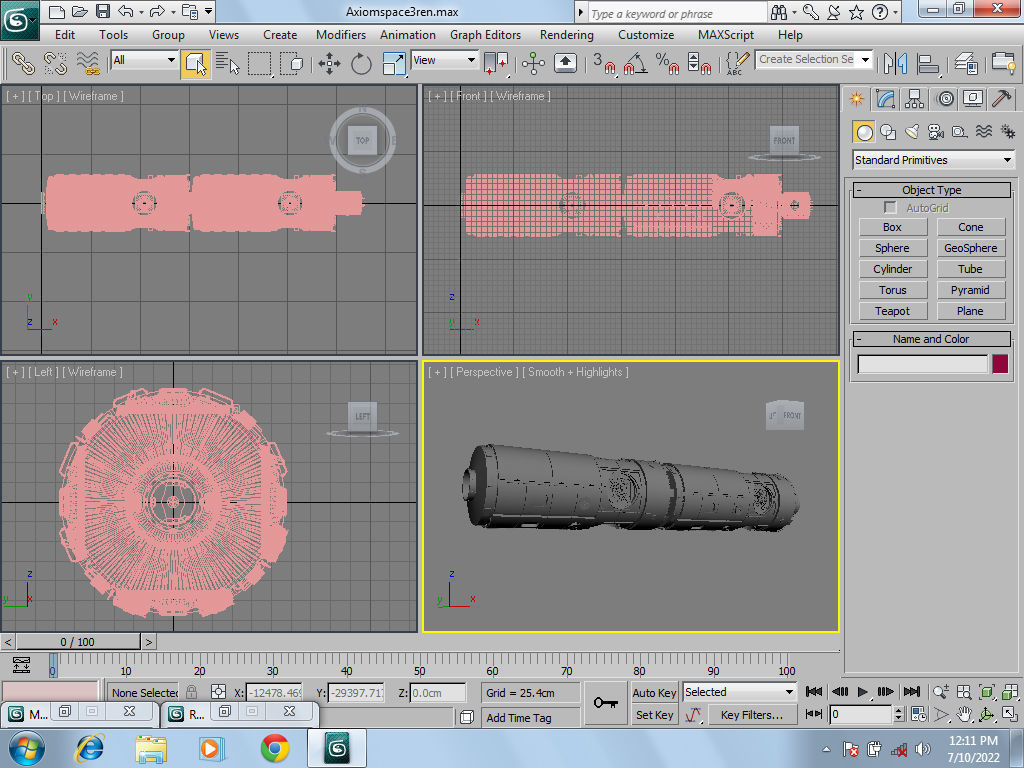Switch to the Motion panel tab
Viewport: 1024px width, 768px height.
click(945, 99)
